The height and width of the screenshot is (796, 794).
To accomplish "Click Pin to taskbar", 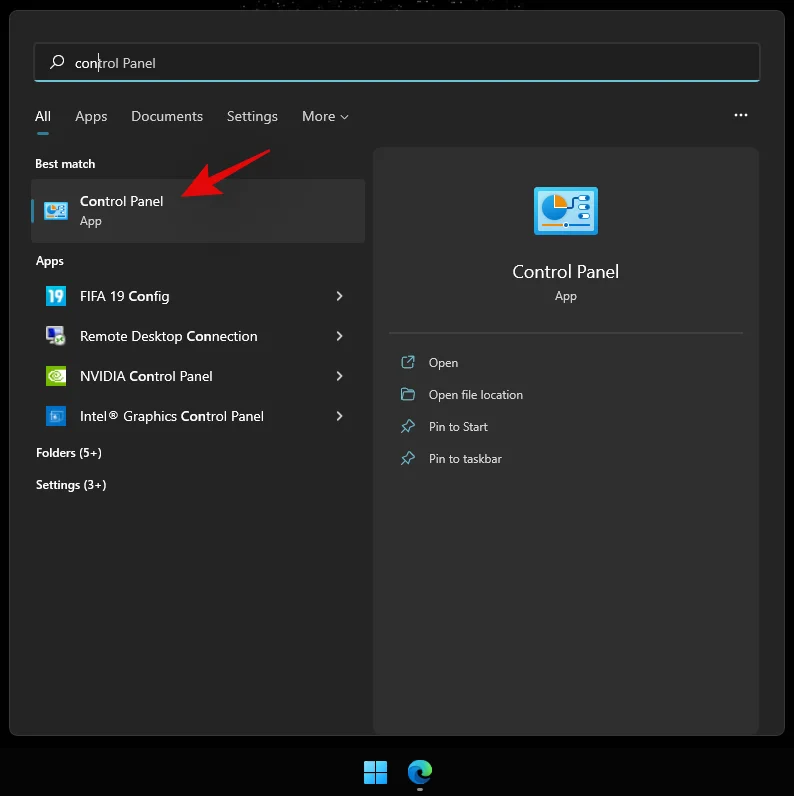I will pyautogui.click(x=465, y=459).
